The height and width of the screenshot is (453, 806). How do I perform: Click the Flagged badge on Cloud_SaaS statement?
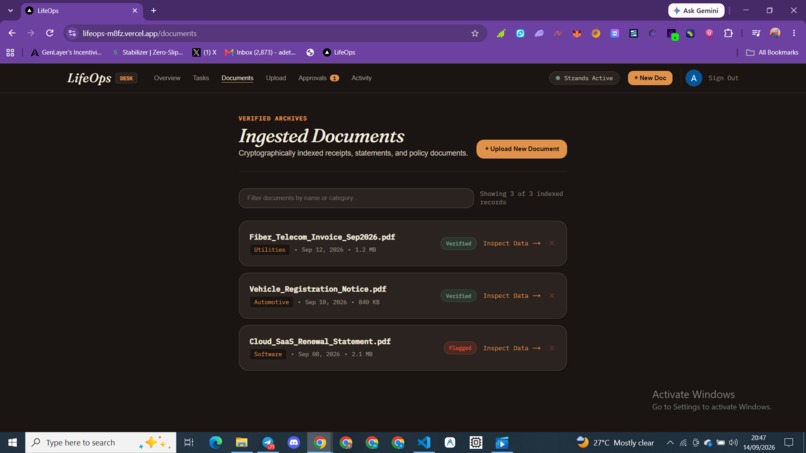tap(460, 348)
